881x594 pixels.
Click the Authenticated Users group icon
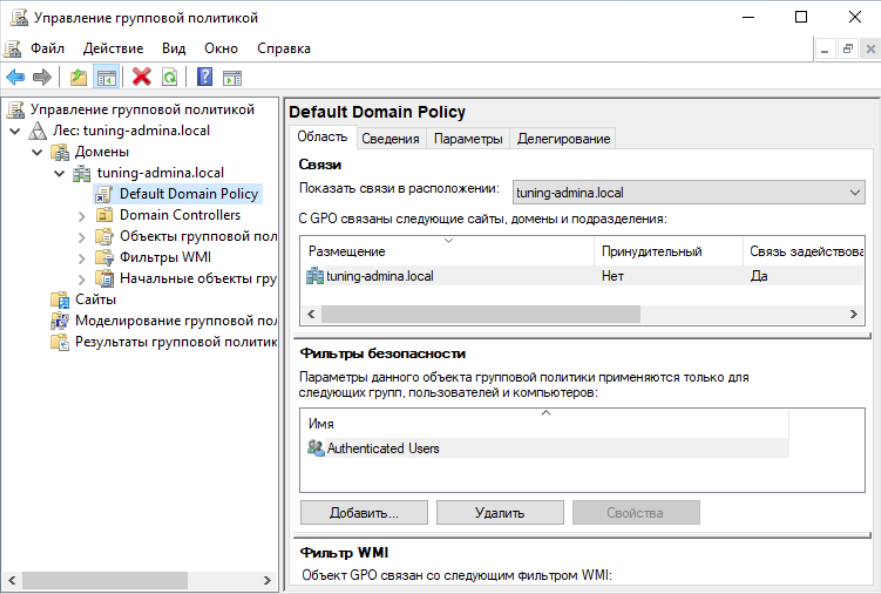point(316,448)
